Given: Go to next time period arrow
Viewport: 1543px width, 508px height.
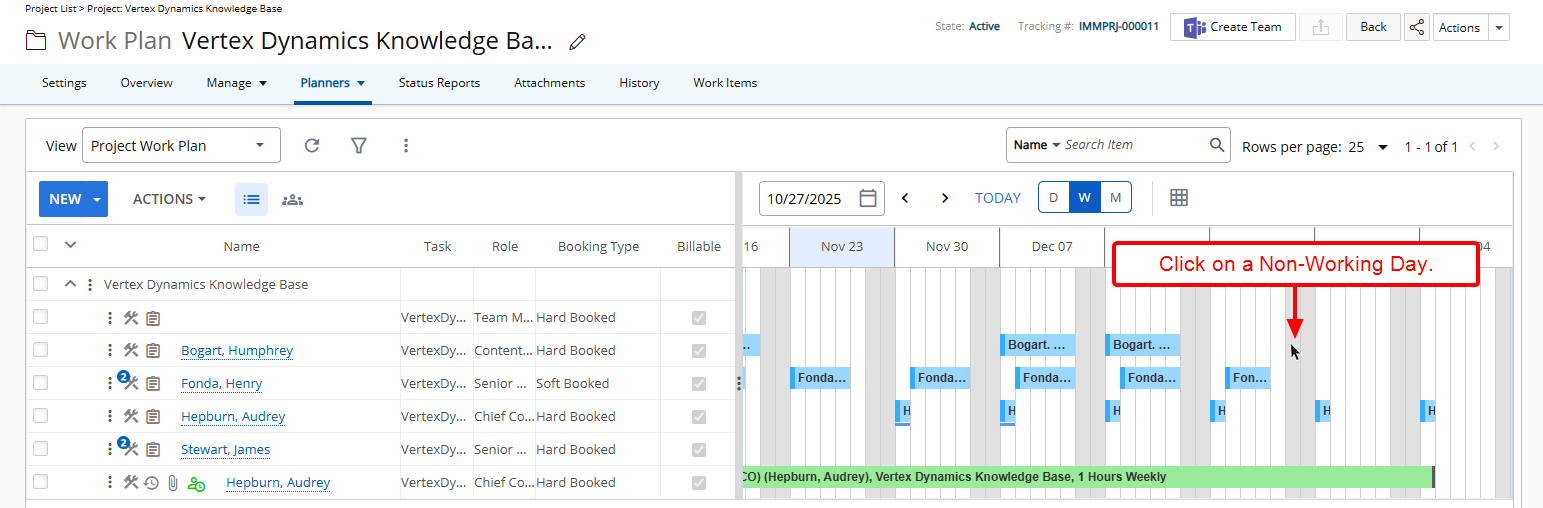Looking at the screenshot, I should pos(945,198).
